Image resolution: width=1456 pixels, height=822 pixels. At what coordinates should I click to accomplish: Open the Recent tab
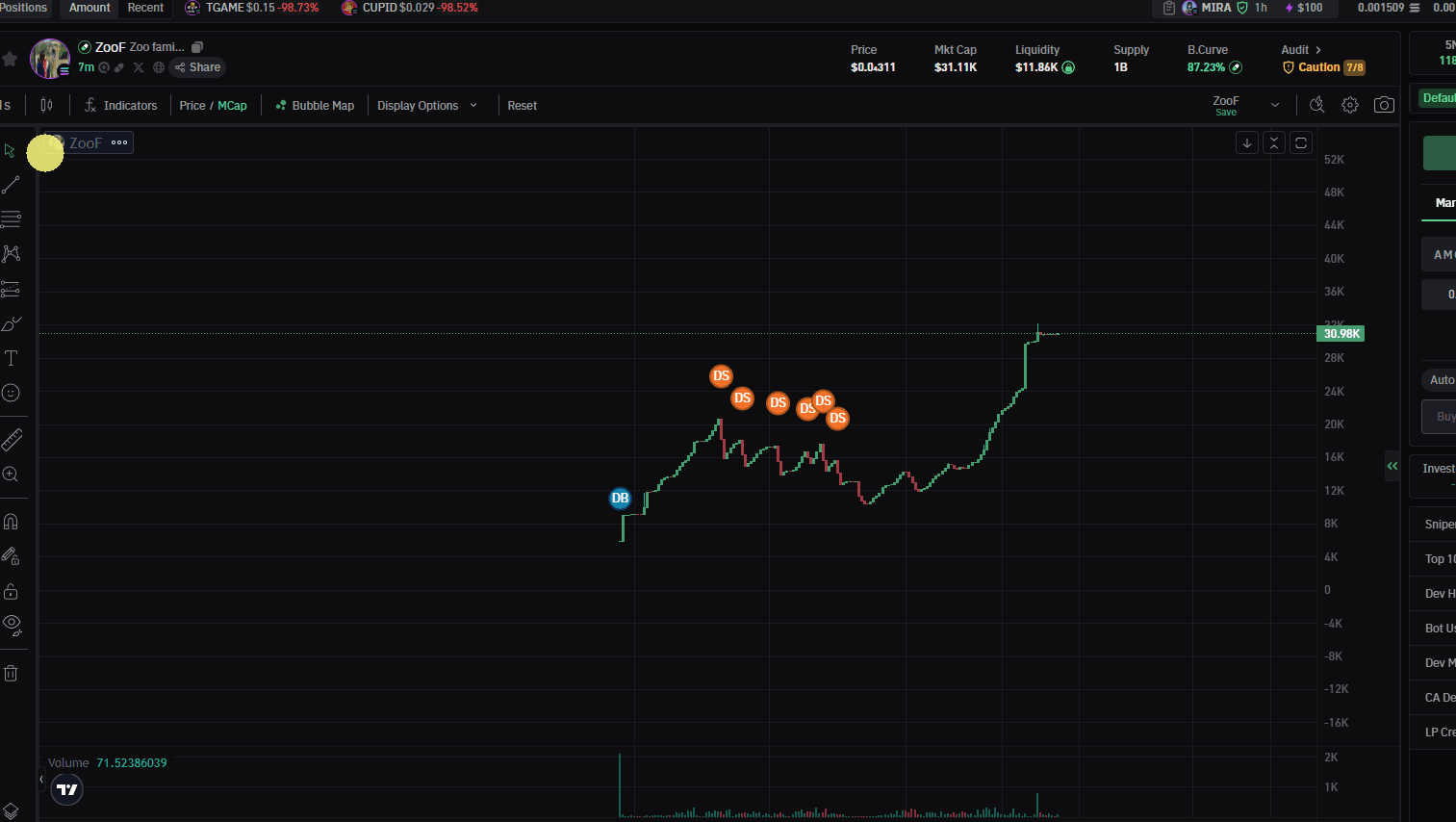[145, 8]
